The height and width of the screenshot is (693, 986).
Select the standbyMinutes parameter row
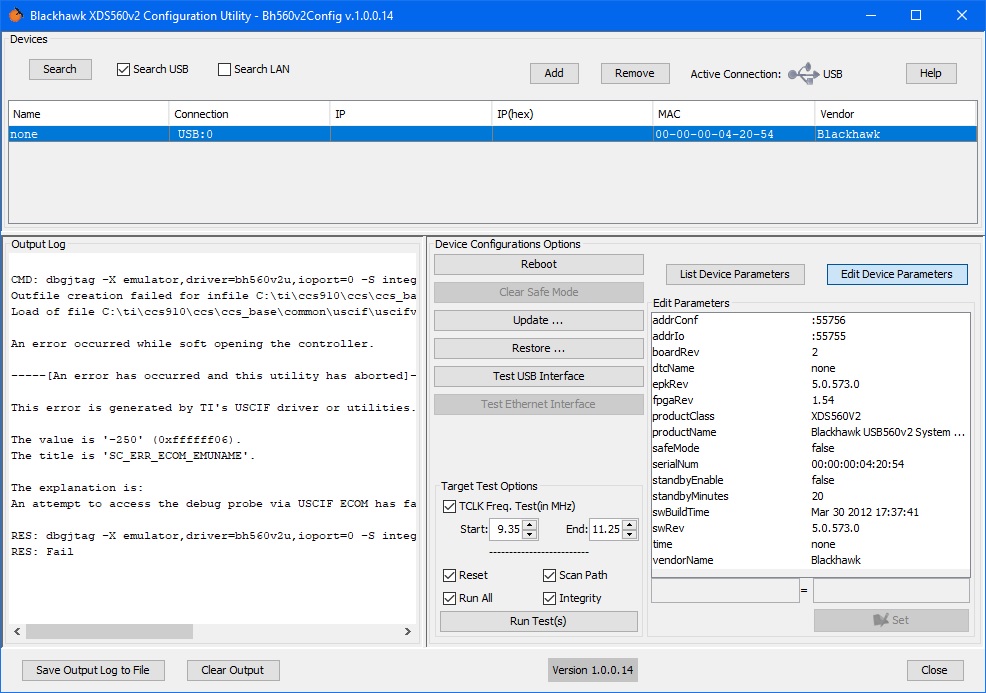tap(811, 496)
